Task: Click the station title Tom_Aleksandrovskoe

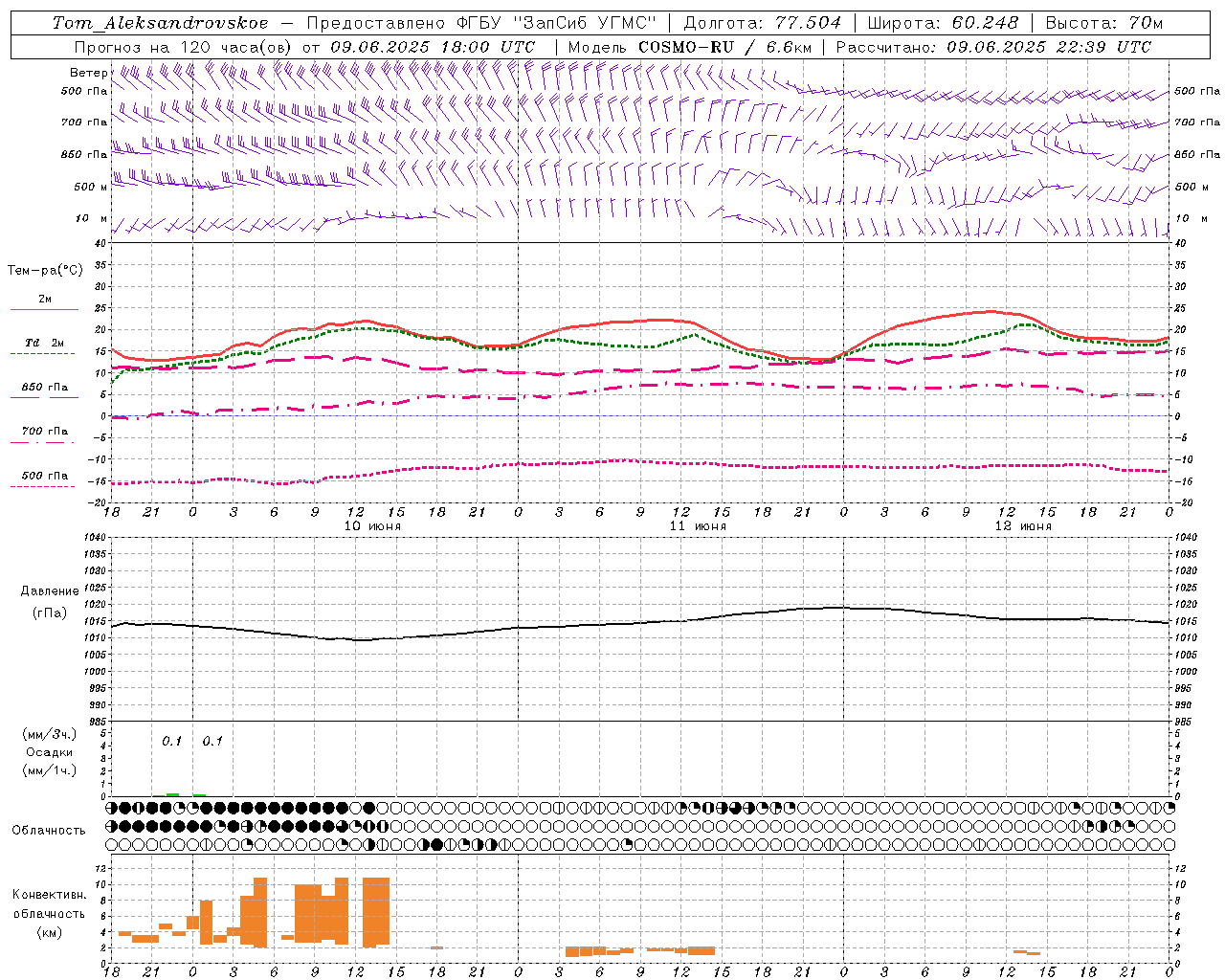Action: click(161, 23)
